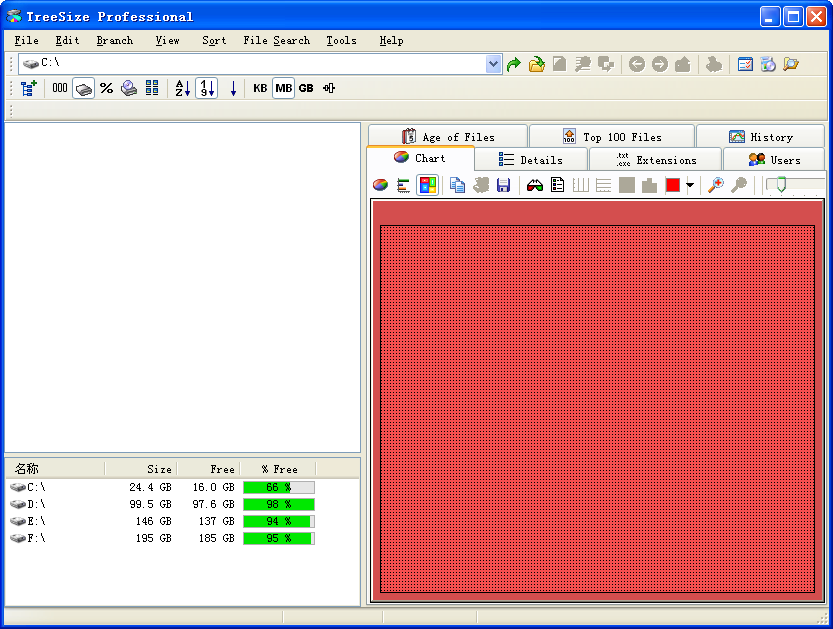Switch to the Extensions tab
This screenshot has width=833, height=629.
656,160
